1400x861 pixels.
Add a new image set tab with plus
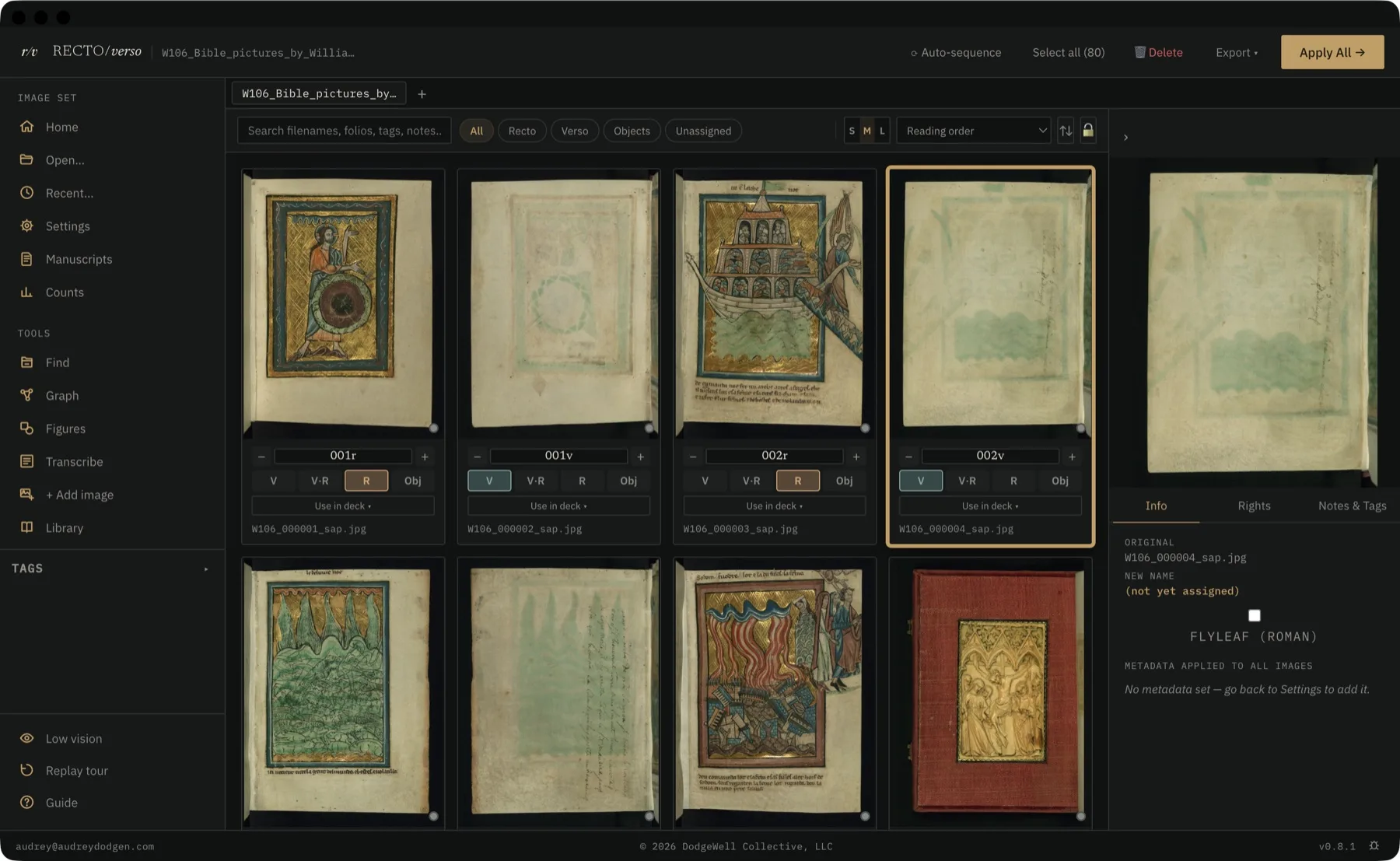422,93
